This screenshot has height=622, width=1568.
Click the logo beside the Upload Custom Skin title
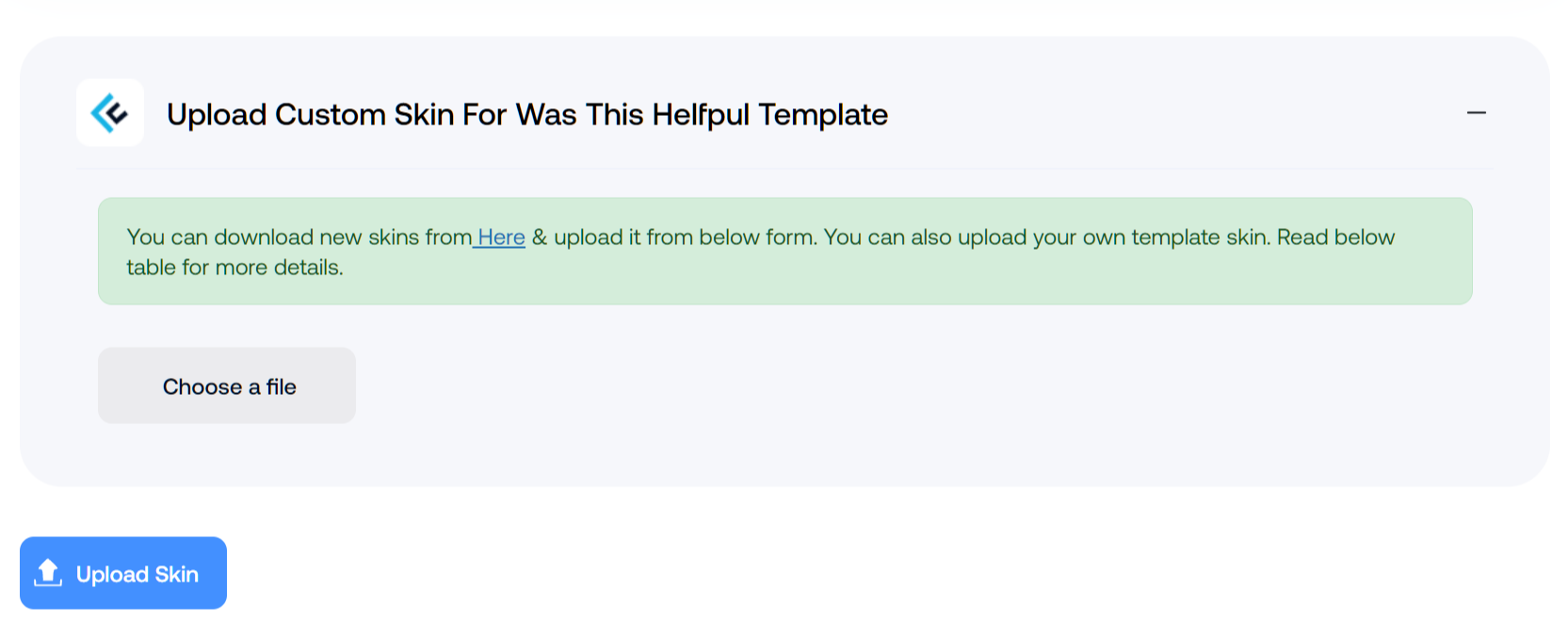[109, 113]
